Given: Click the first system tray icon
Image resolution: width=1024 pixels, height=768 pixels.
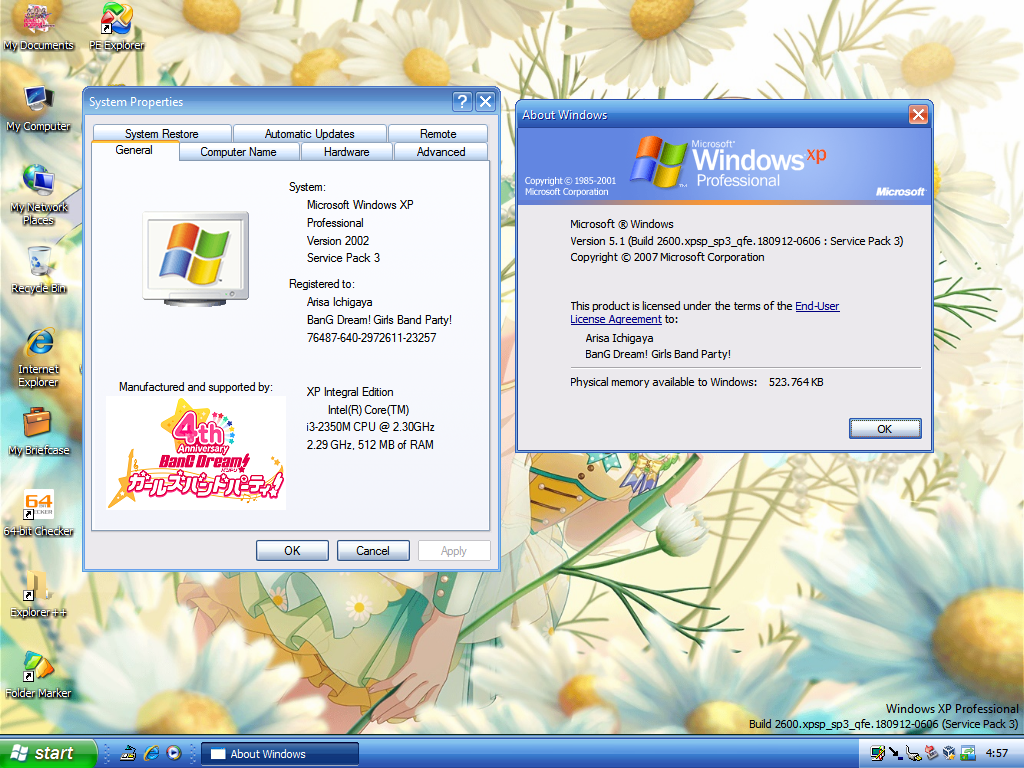Looking at the screenshot, I should [878, 753].
